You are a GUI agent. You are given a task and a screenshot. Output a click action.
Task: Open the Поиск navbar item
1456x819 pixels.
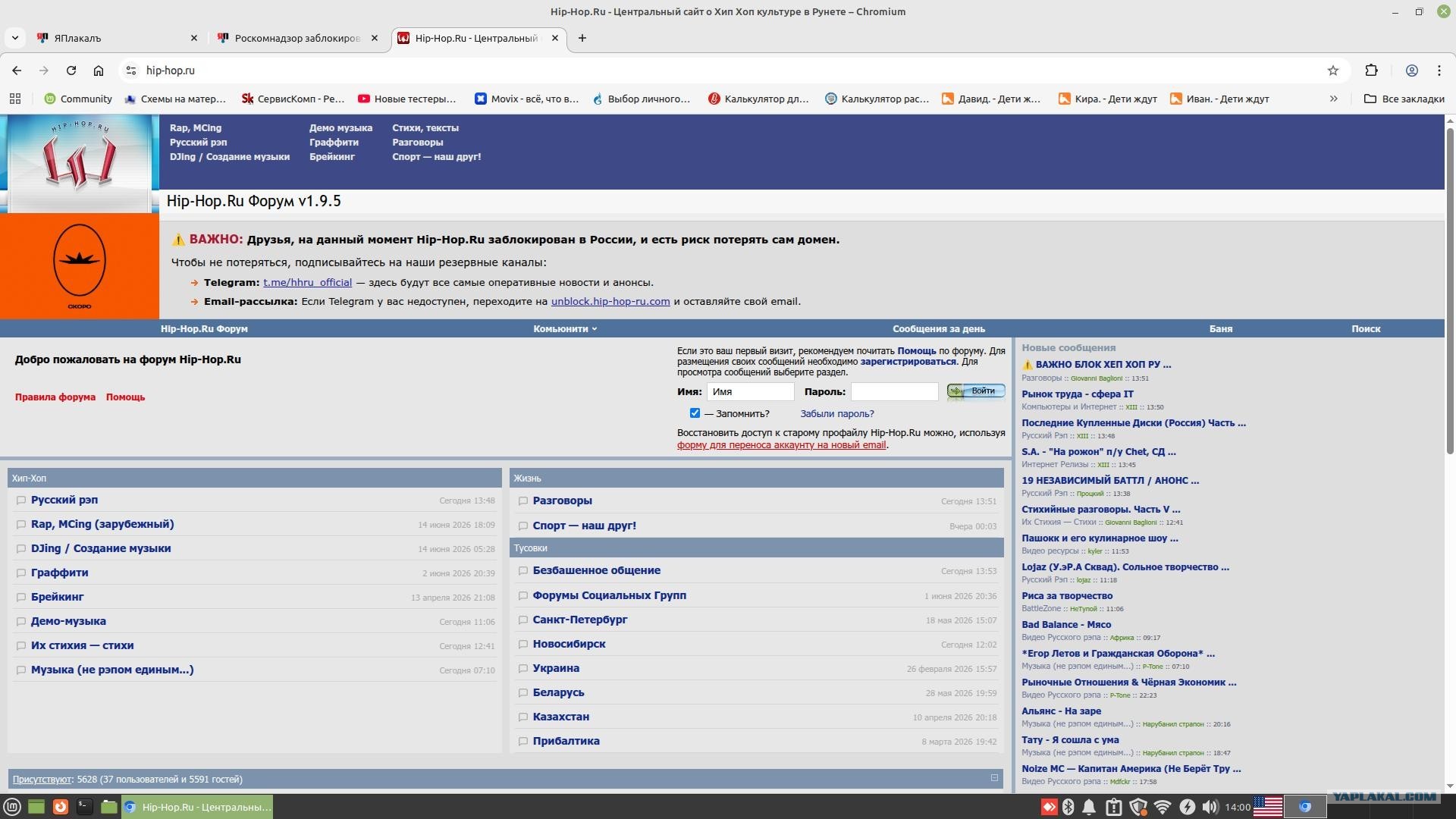click(x=1366, y=328)
